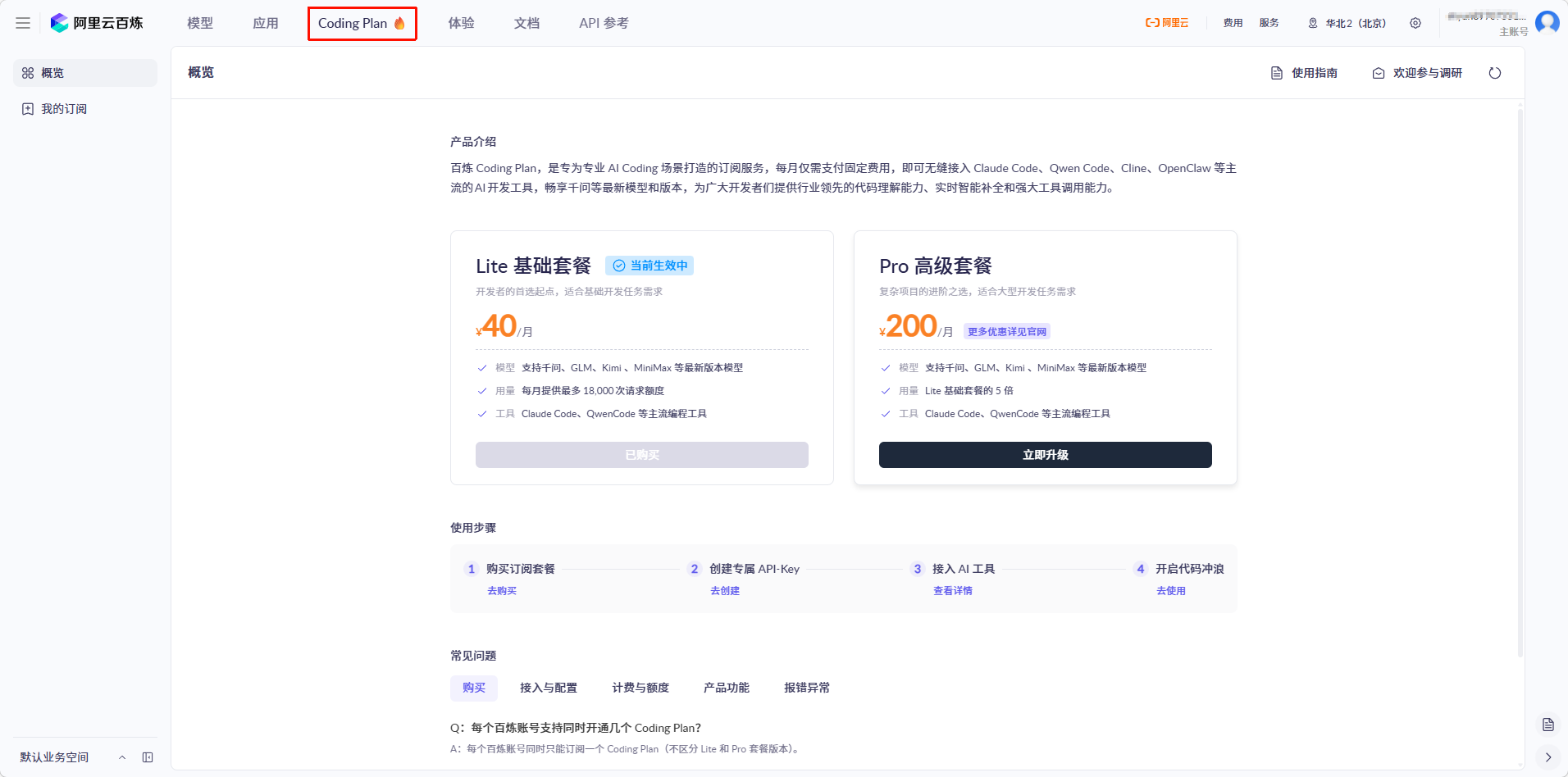Open the 阿里云百炼 home logo
The height and width of the screenshot is (777, 1568).
point(98,22)
